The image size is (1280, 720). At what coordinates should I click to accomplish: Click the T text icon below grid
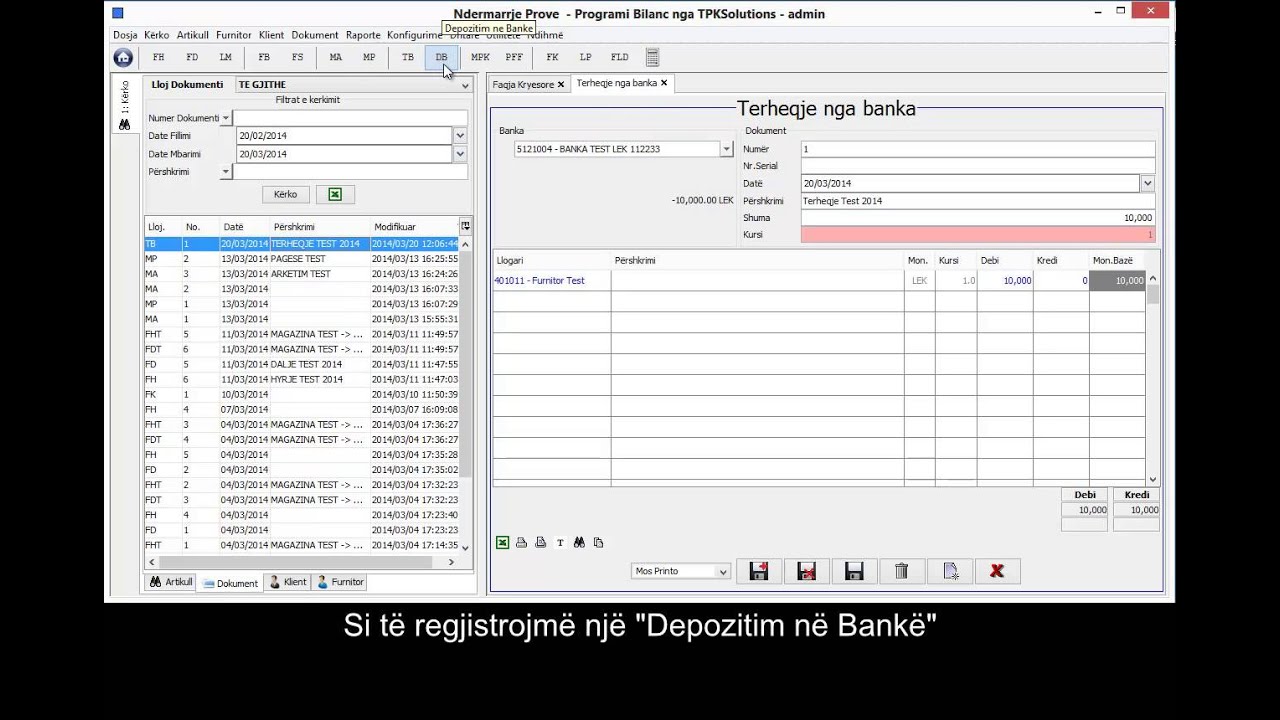tap(560, 543)
